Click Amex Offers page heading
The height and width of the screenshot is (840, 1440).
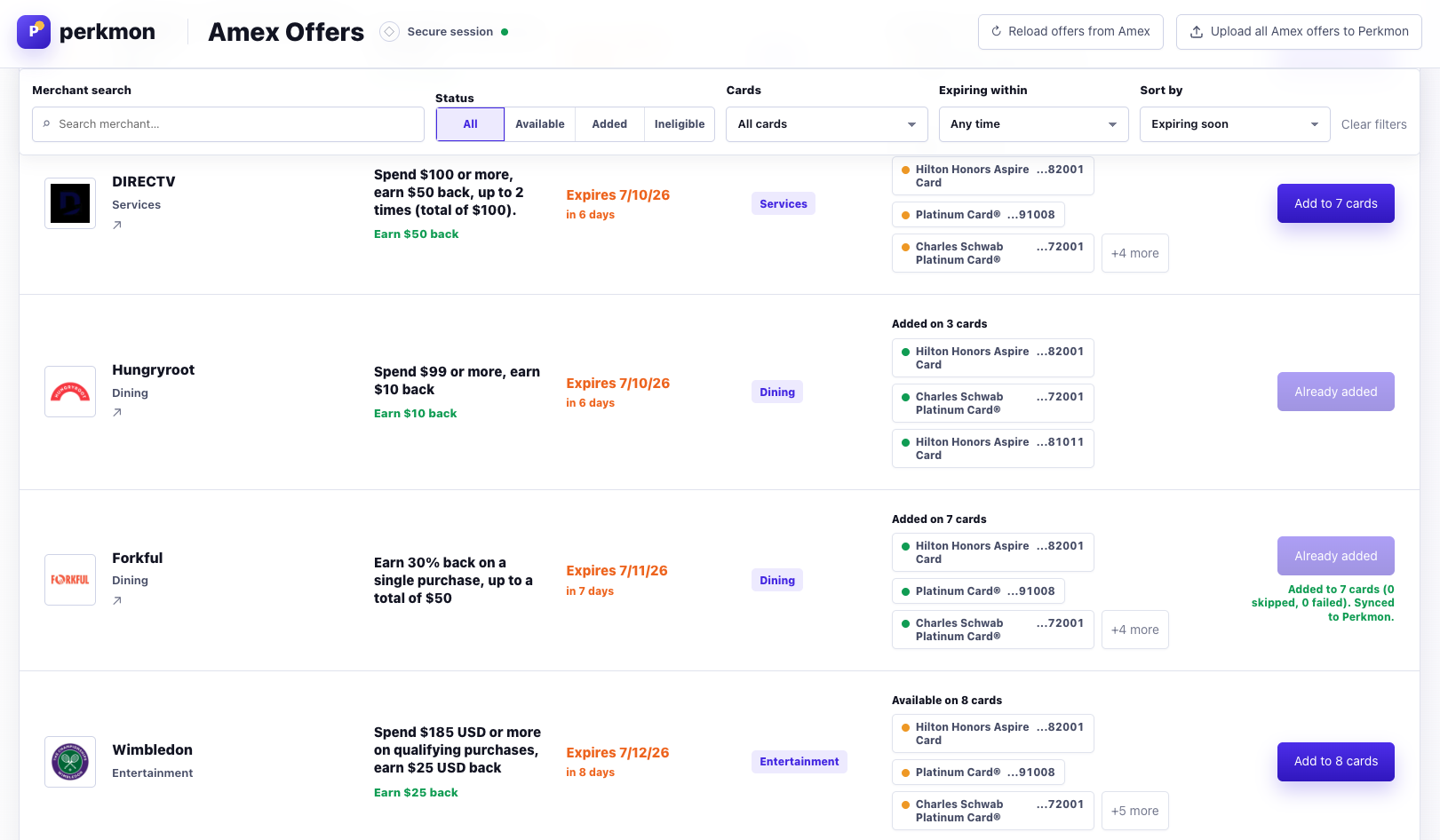tap(286, 32)
